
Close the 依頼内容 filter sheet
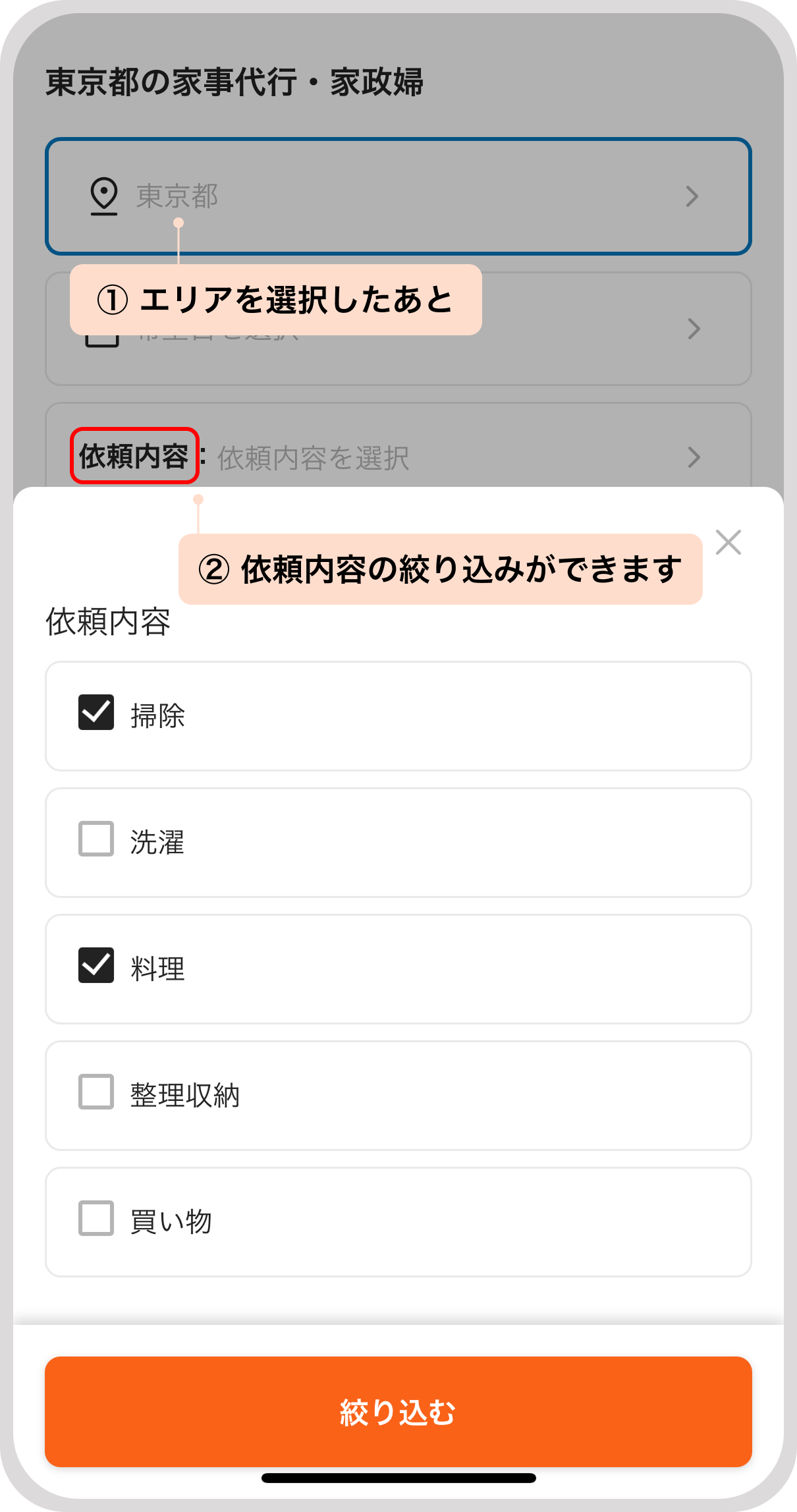click(728, 542)
